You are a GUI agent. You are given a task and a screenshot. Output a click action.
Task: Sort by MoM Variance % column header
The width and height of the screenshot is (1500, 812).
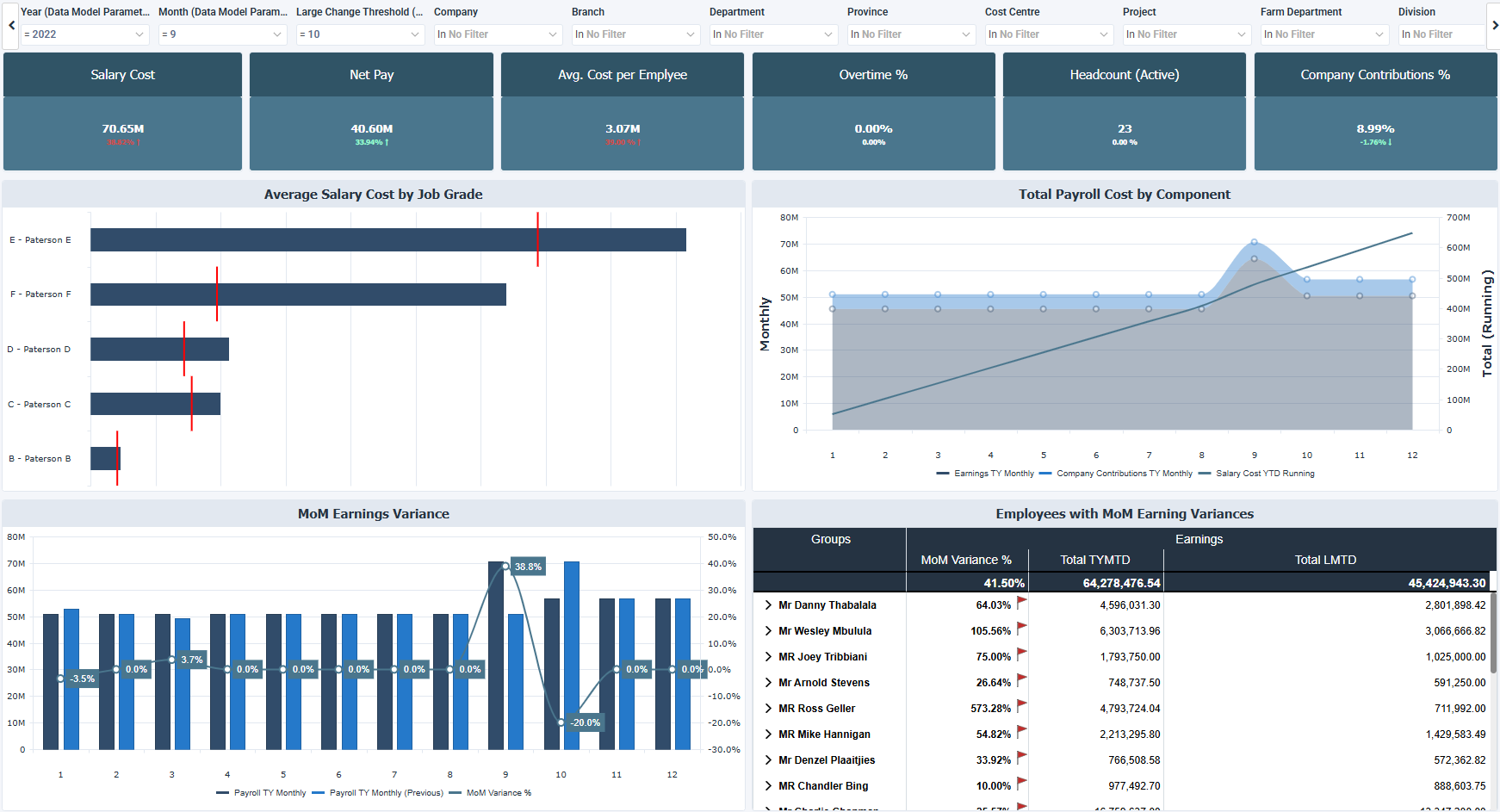click(966, 560)
